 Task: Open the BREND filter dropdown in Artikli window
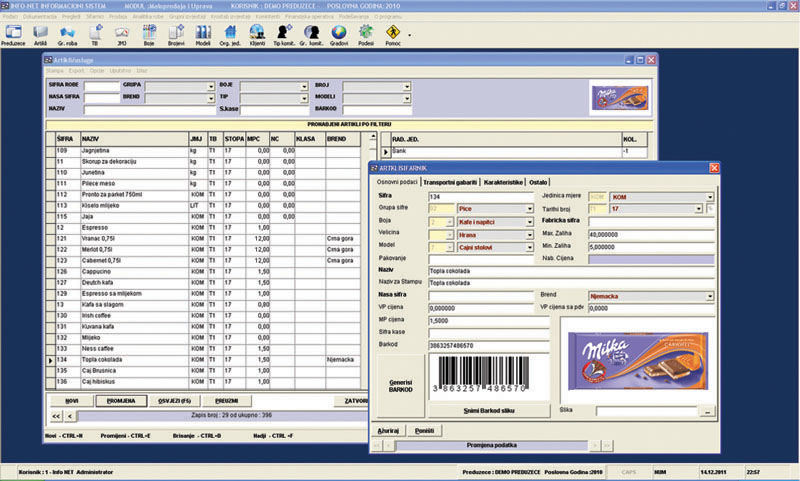[211, 98]
